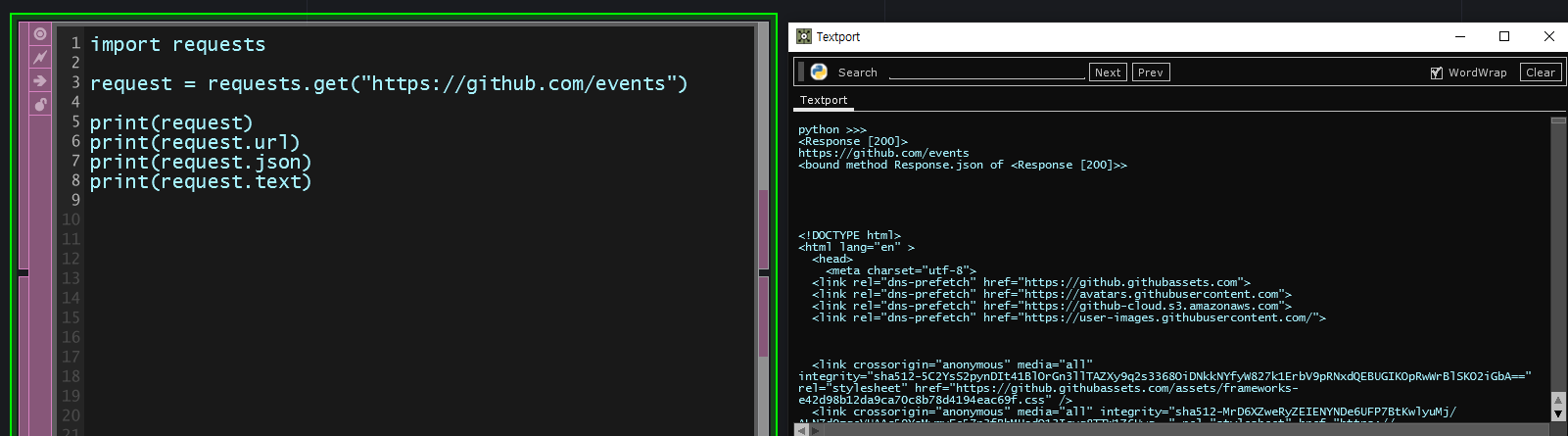Click the '<html lang="en">' output line
1568x436 pixels.
tap(856, 247)
